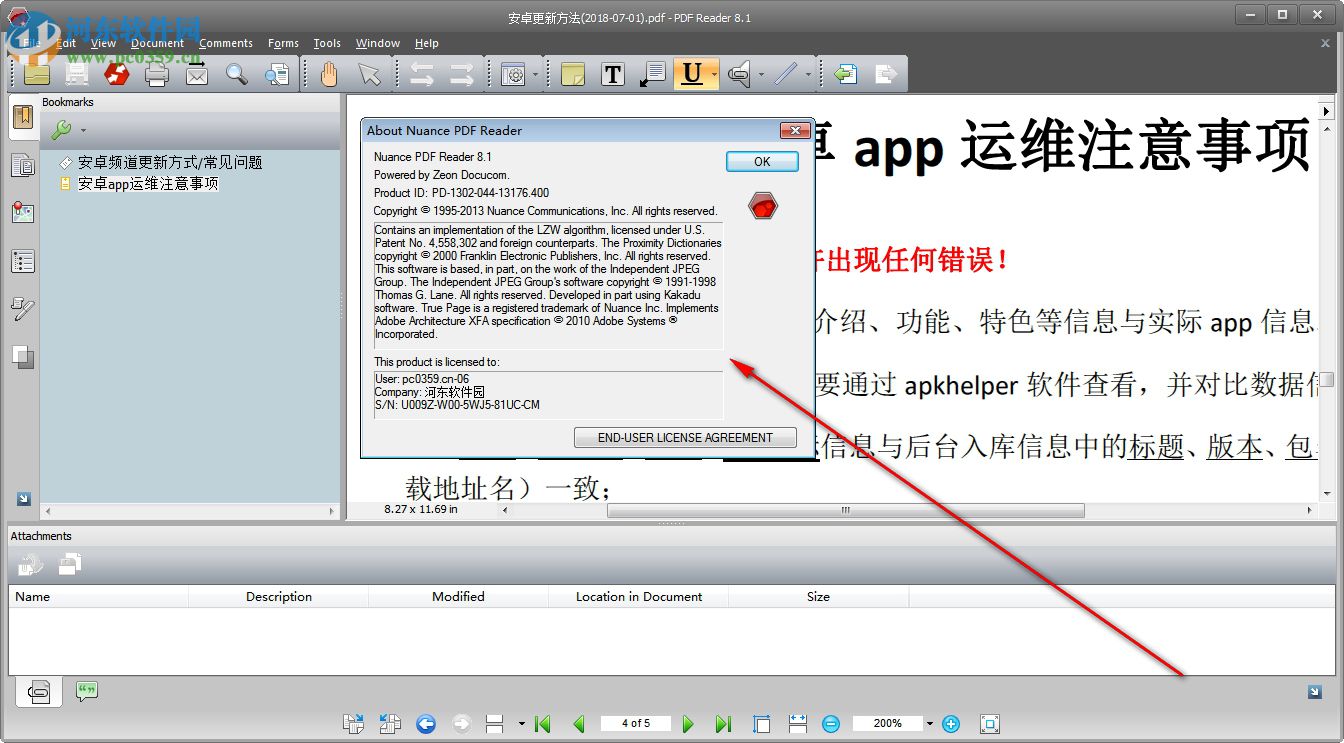Go to the first page
This screenshot has height=743, width=1344.
543,723
